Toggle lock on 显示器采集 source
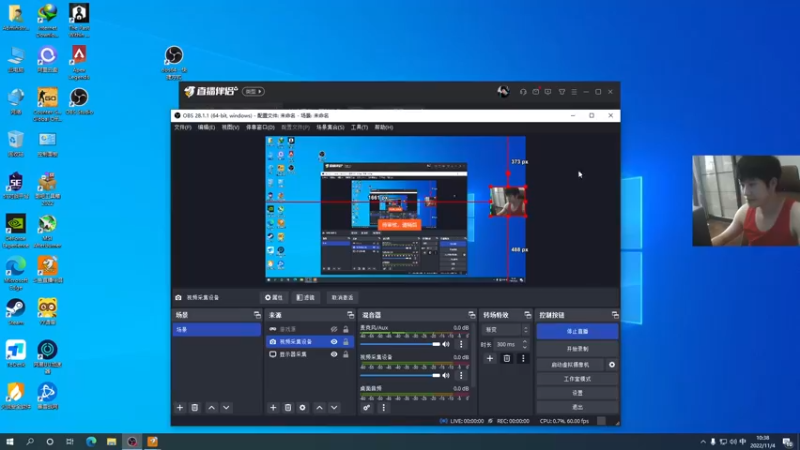Screen dimensions: 800x450 coord(346,354)
